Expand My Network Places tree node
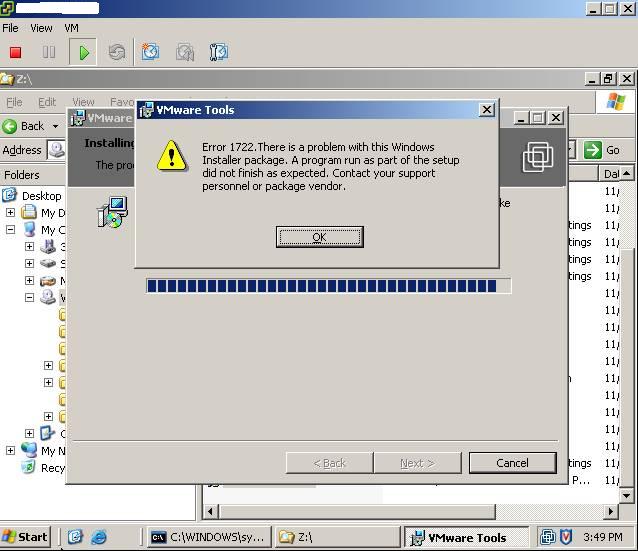This screenshot has width=638, height=551. (11, 450)
